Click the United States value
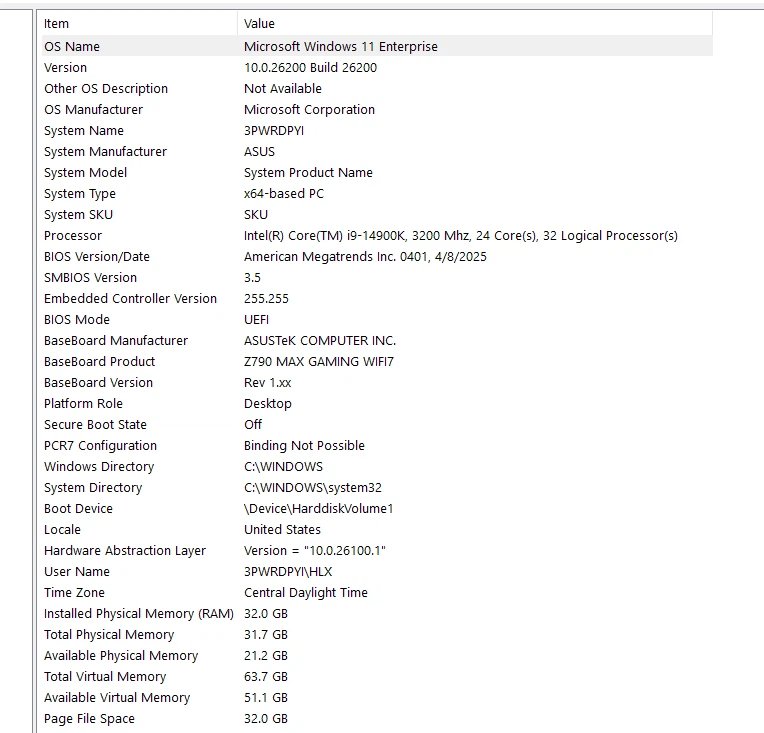Screen dimensions: 764x733 [282, 529]
